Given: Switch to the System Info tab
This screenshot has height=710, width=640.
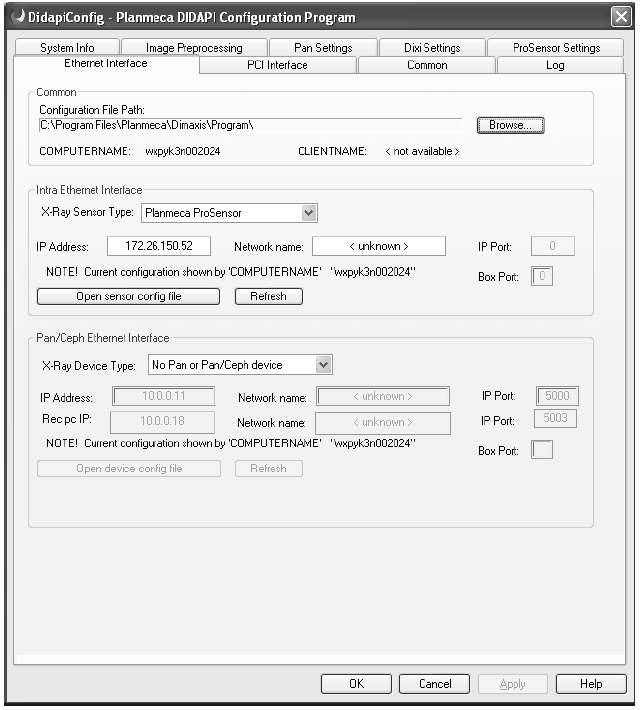Looking at the screenshot, I should point(67,48).
